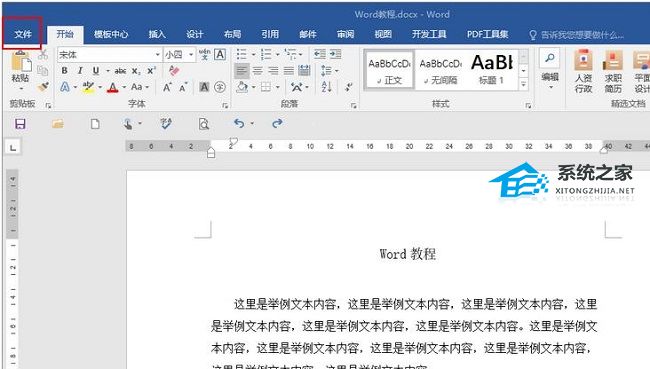Decrease font size with A-down icon
The image size is (650, 369).
coord(183,87)
